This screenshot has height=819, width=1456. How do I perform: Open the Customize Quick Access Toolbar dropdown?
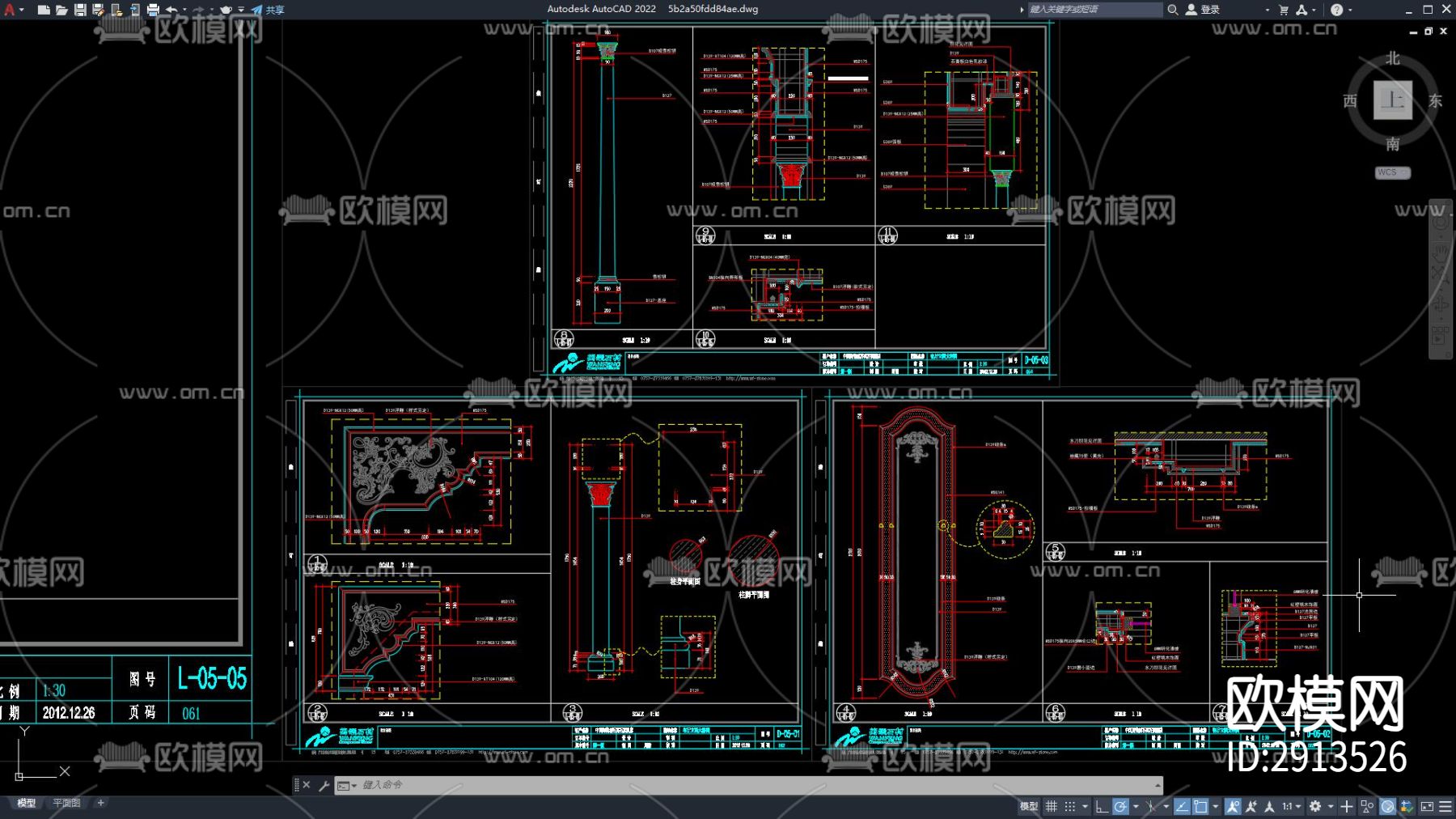[x=242, y=10]
